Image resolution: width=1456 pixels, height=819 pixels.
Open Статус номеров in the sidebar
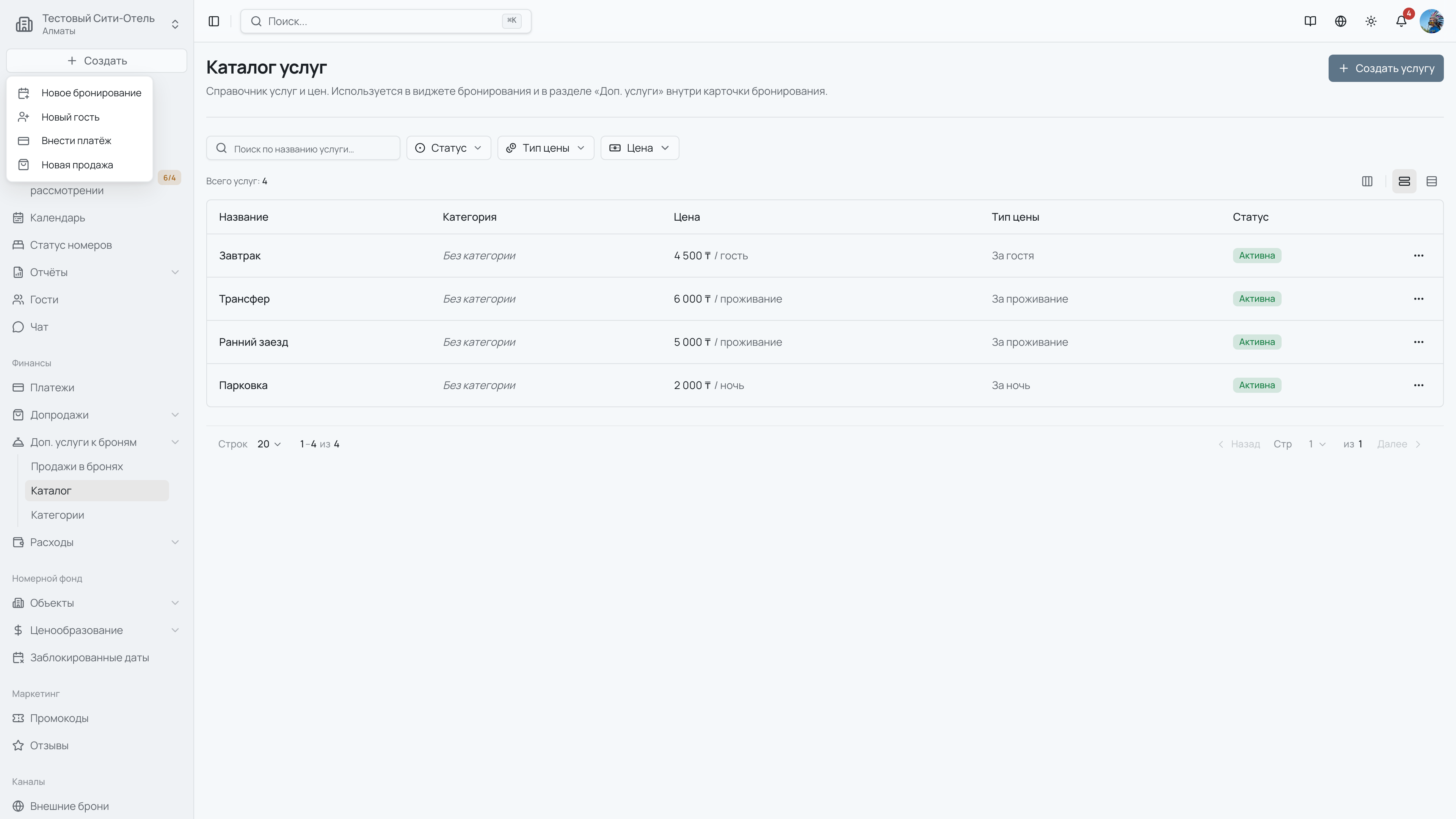tap(96, 245)
